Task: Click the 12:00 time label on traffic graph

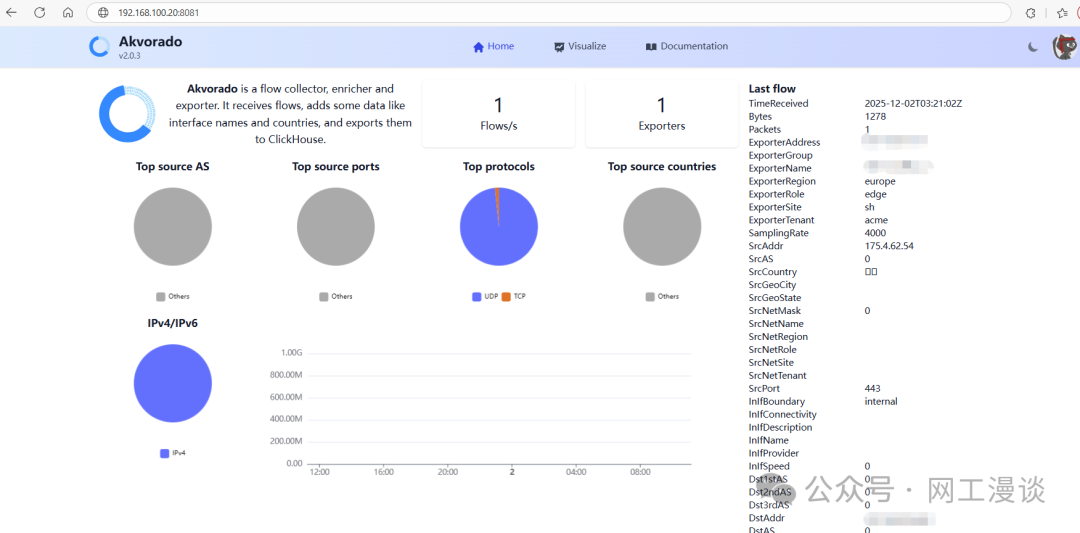Action: pyautogui.click(x=320, y=472)
